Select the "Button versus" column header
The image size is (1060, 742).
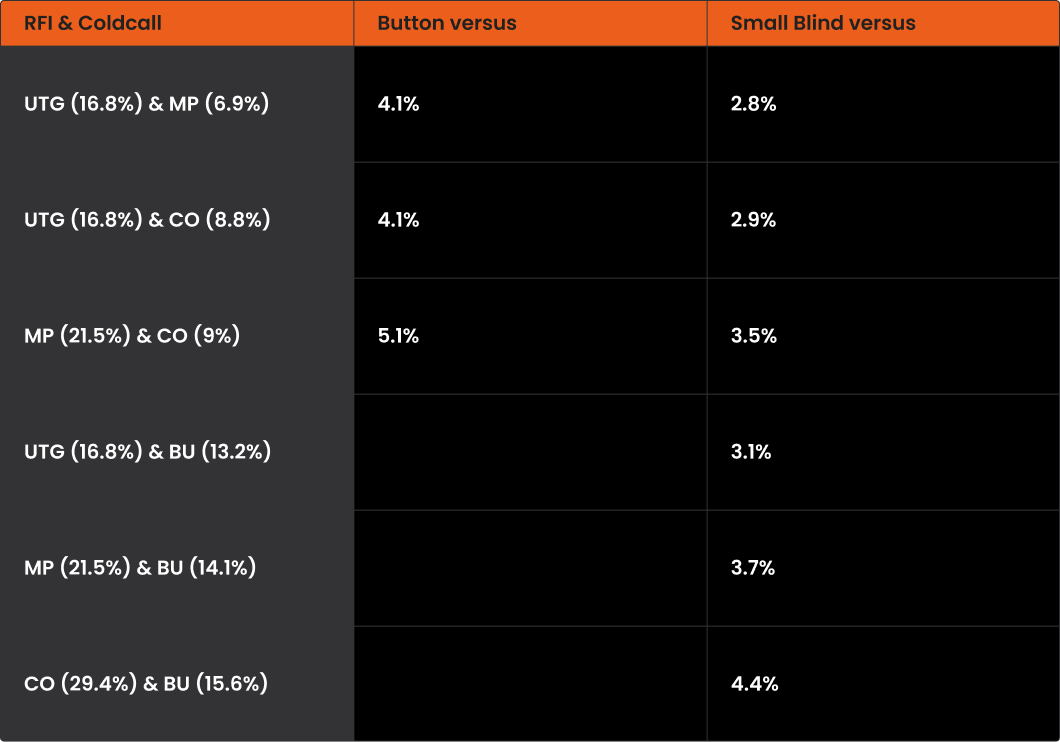click(x=447, y=23)
